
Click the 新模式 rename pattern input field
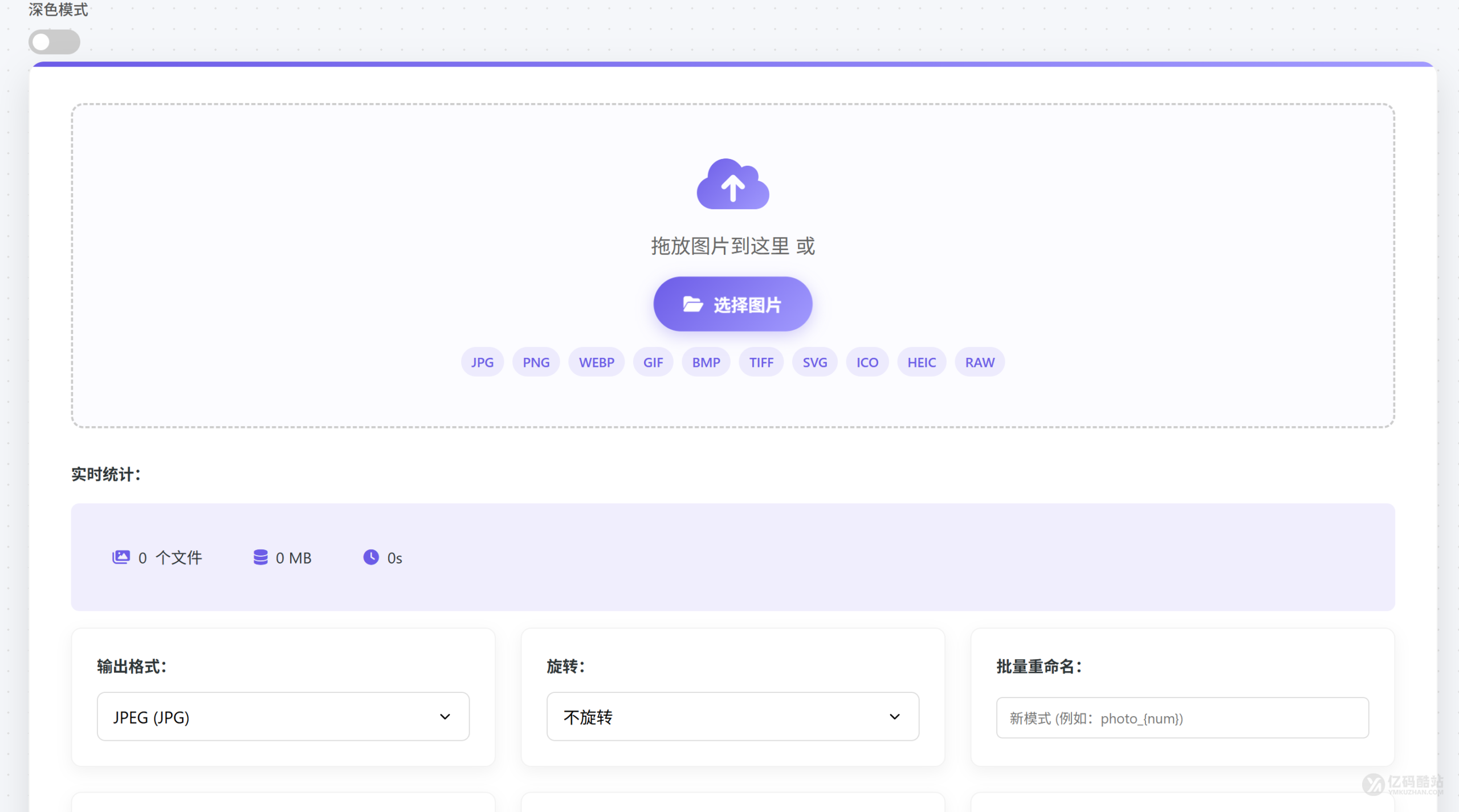pos(1181,718)
